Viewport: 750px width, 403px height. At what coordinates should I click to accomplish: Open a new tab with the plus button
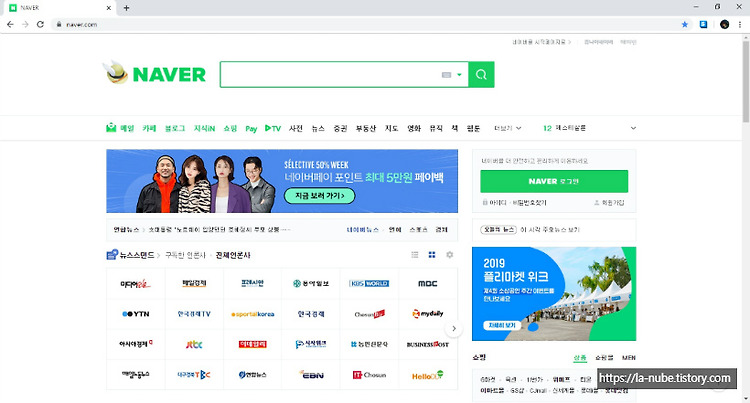[x=126, y=8]
